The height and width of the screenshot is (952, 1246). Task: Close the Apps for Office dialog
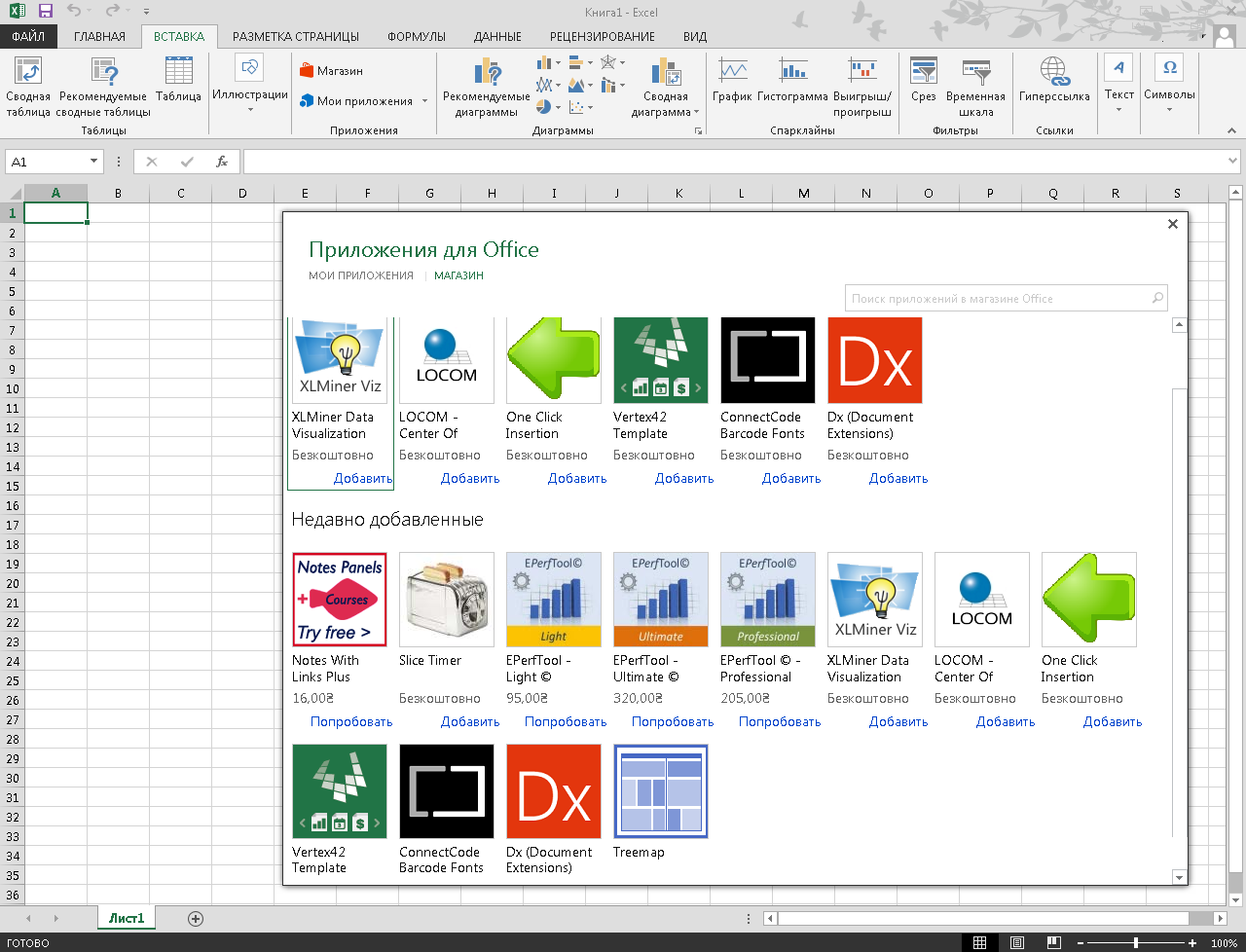click(x=1173, y=224)
